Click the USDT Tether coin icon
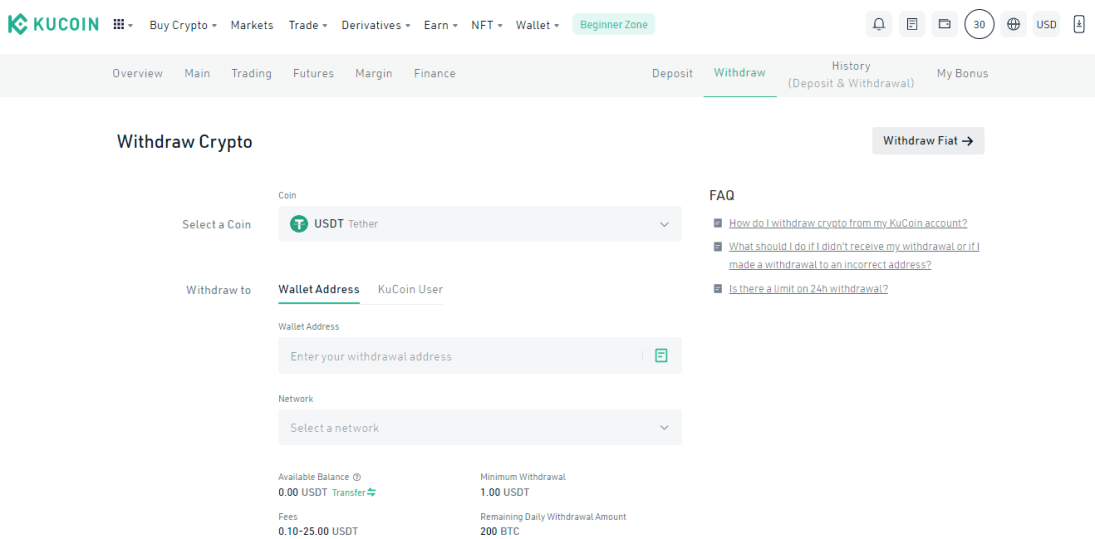Screen dimensions: 1095x539 (299, 224)
